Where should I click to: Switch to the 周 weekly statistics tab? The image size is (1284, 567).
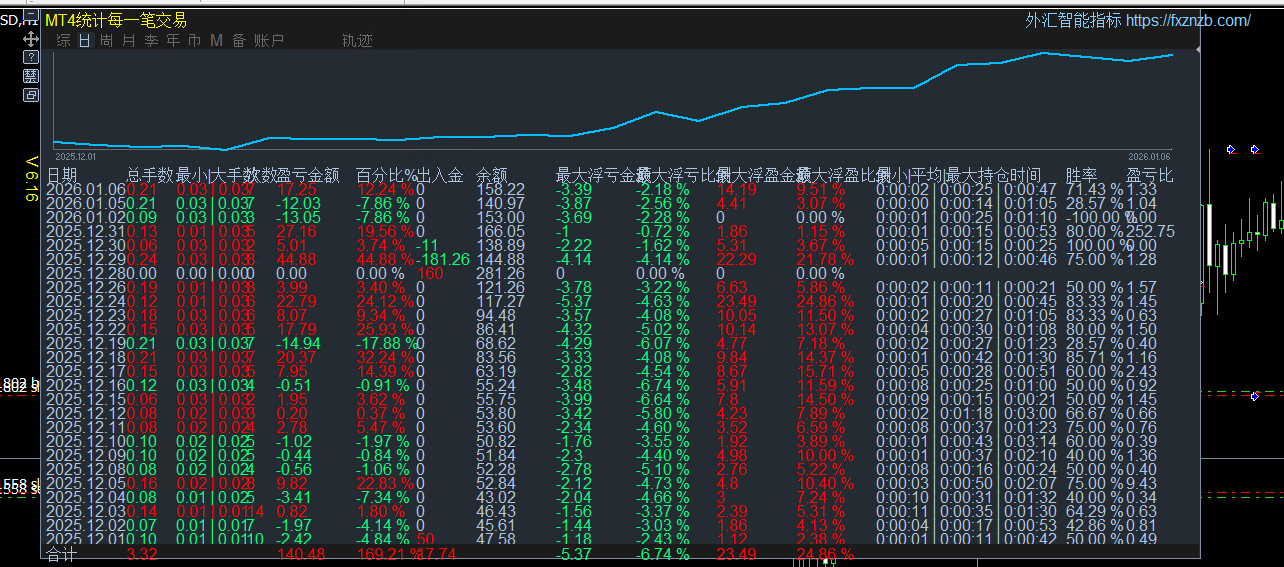click(107, 41)
